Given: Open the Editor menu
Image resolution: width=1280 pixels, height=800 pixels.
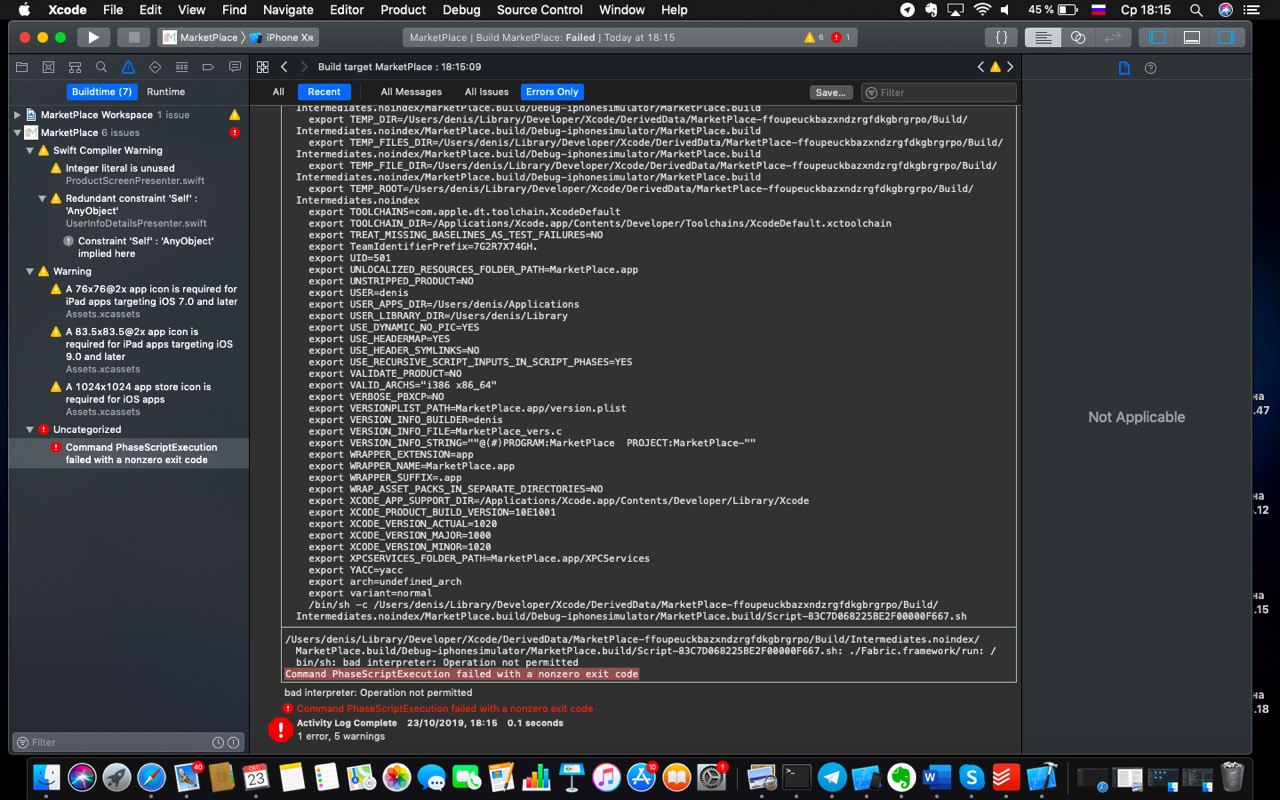Looking at the screenshot, I should pyautogui.click(x=347, y=10).
